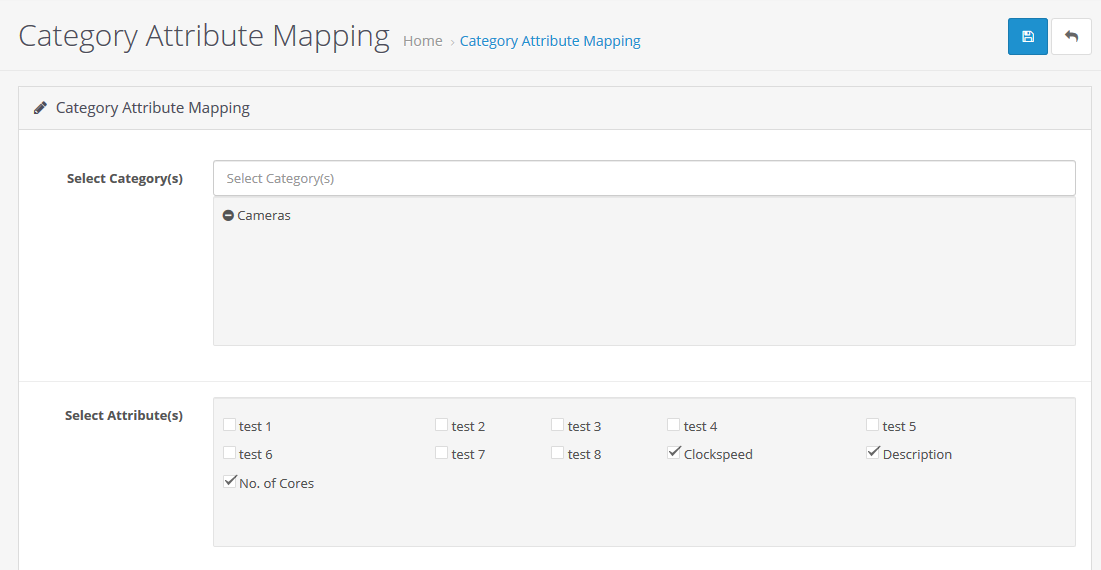The height and width of the screenshot is (570, 1101).
Task: Tick the test 4 checkbox
Action: pyautogui.click(x=673, y=424)
